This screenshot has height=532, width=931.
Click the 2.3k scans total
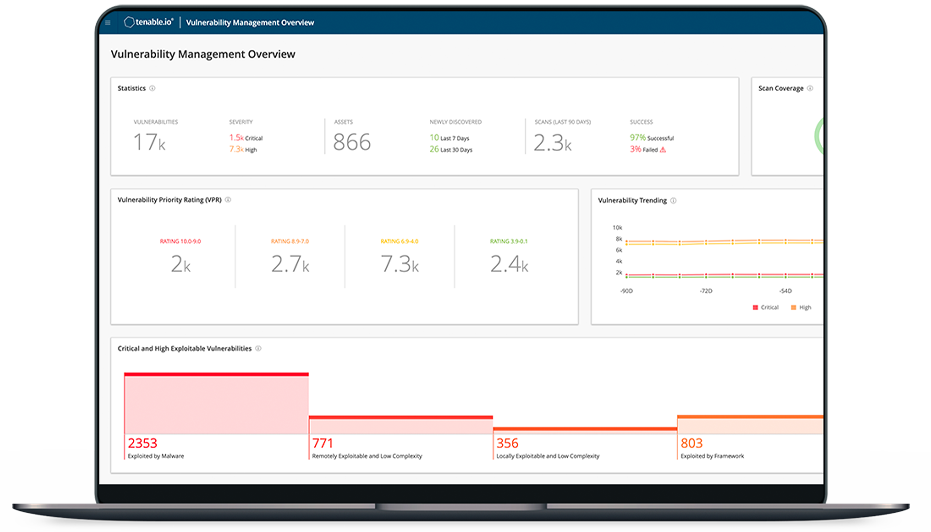click(552, 142)
